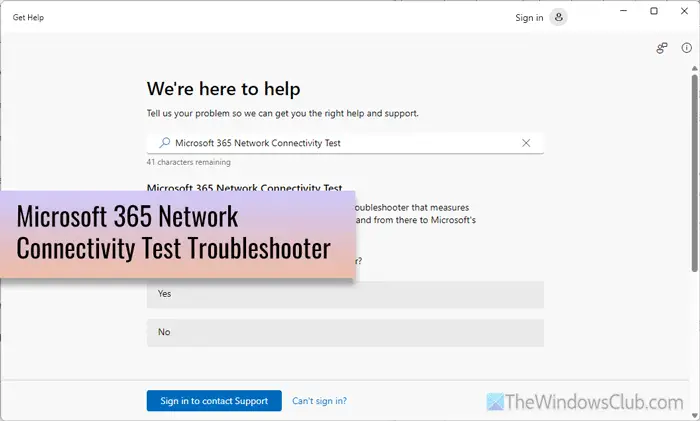Click the TheWindowsClub watermark logo
The height and width of the screenshot is (421, 700).
click(x=585, y=402)
